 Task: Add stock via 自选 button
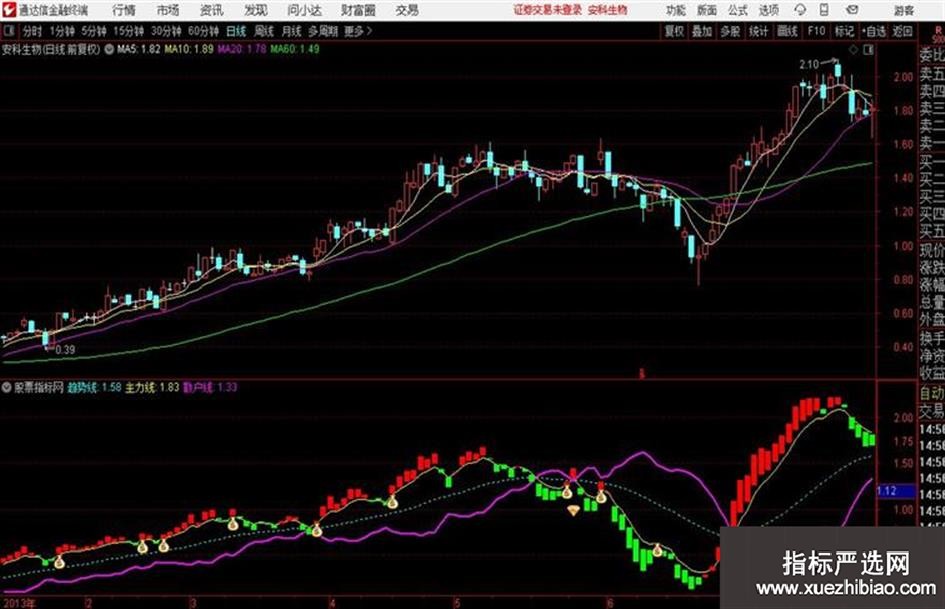coord(874,31)
